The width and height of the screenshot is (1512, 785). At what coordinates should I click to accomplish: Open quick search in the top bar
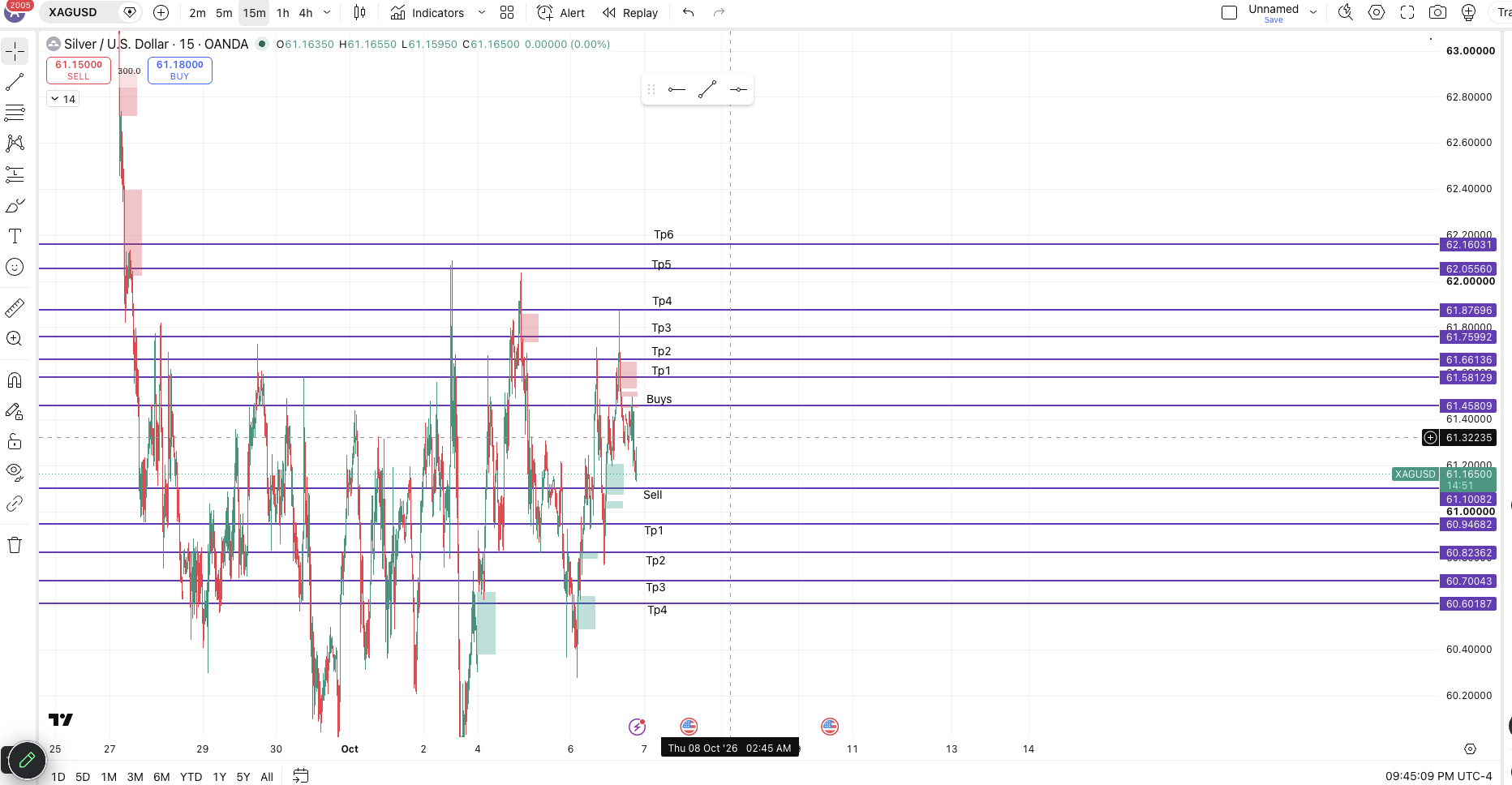click(x=1346, y=12)
